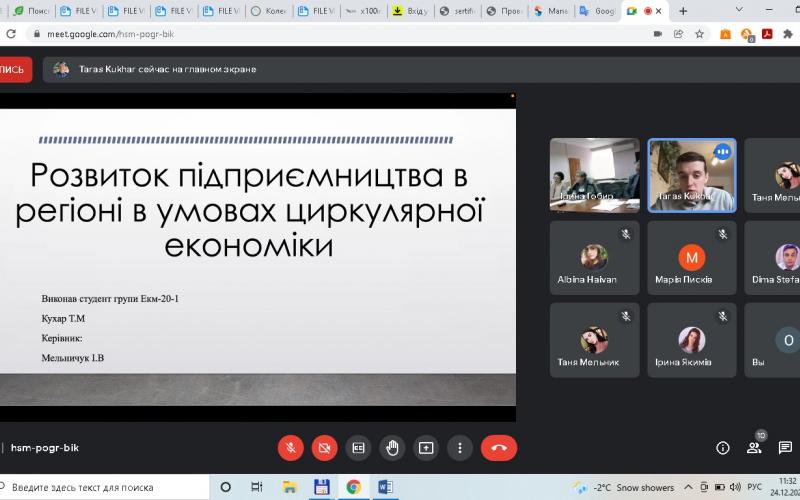Screen dimensions: 800x500
Task: Close the active Google Meet tab
Action: [659, 11]
